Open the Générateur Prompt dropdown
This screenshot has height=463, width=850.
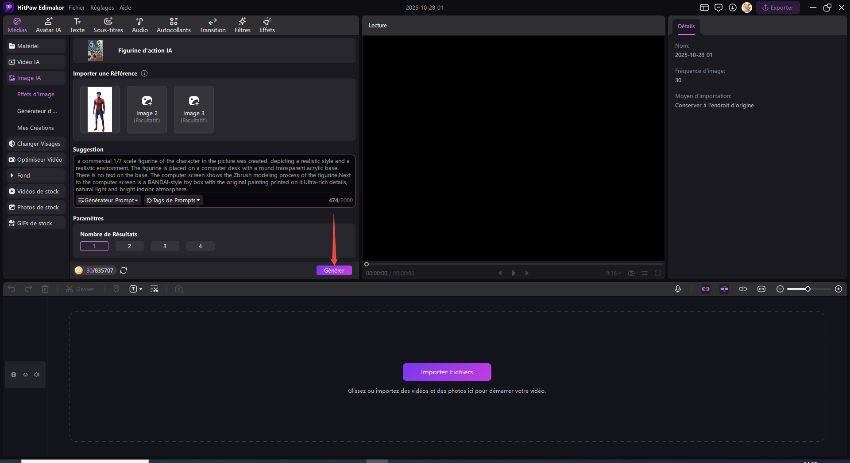108,200
